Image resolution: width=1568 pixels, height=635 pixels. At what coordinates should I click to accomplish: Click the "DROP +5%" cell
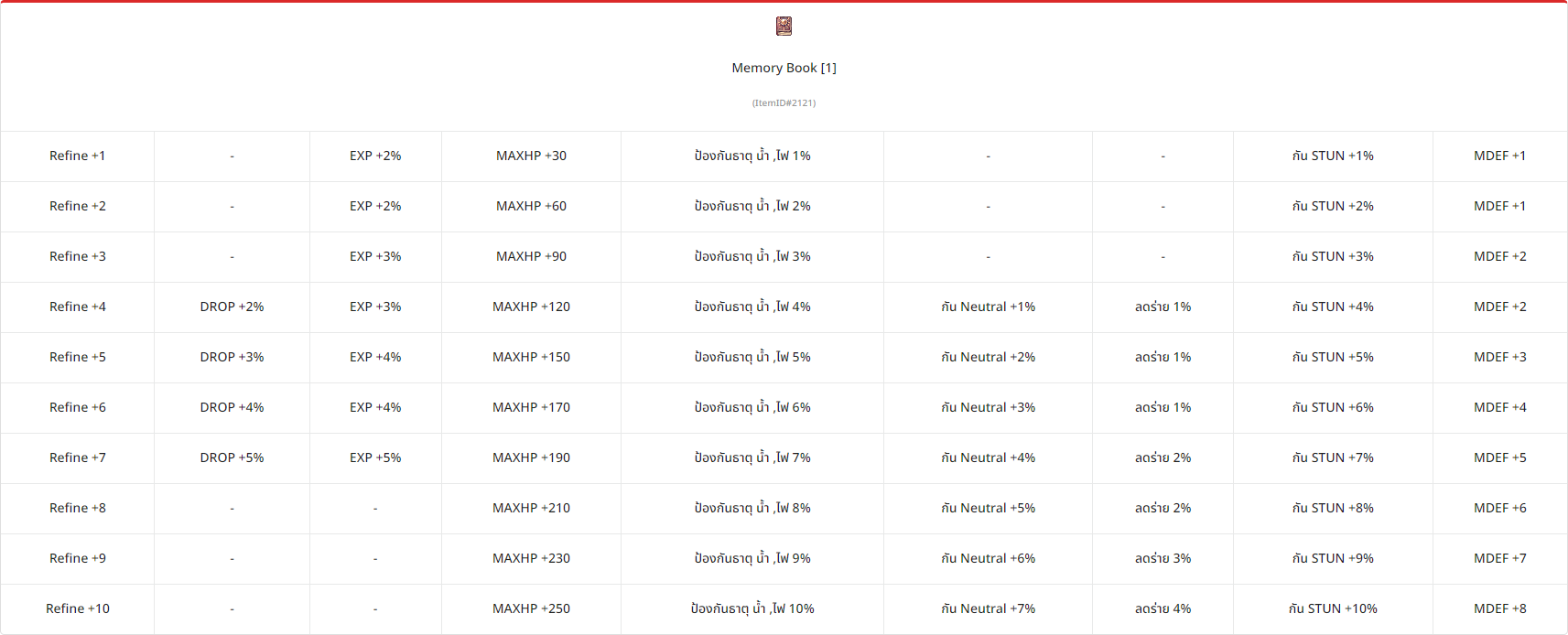232,457
